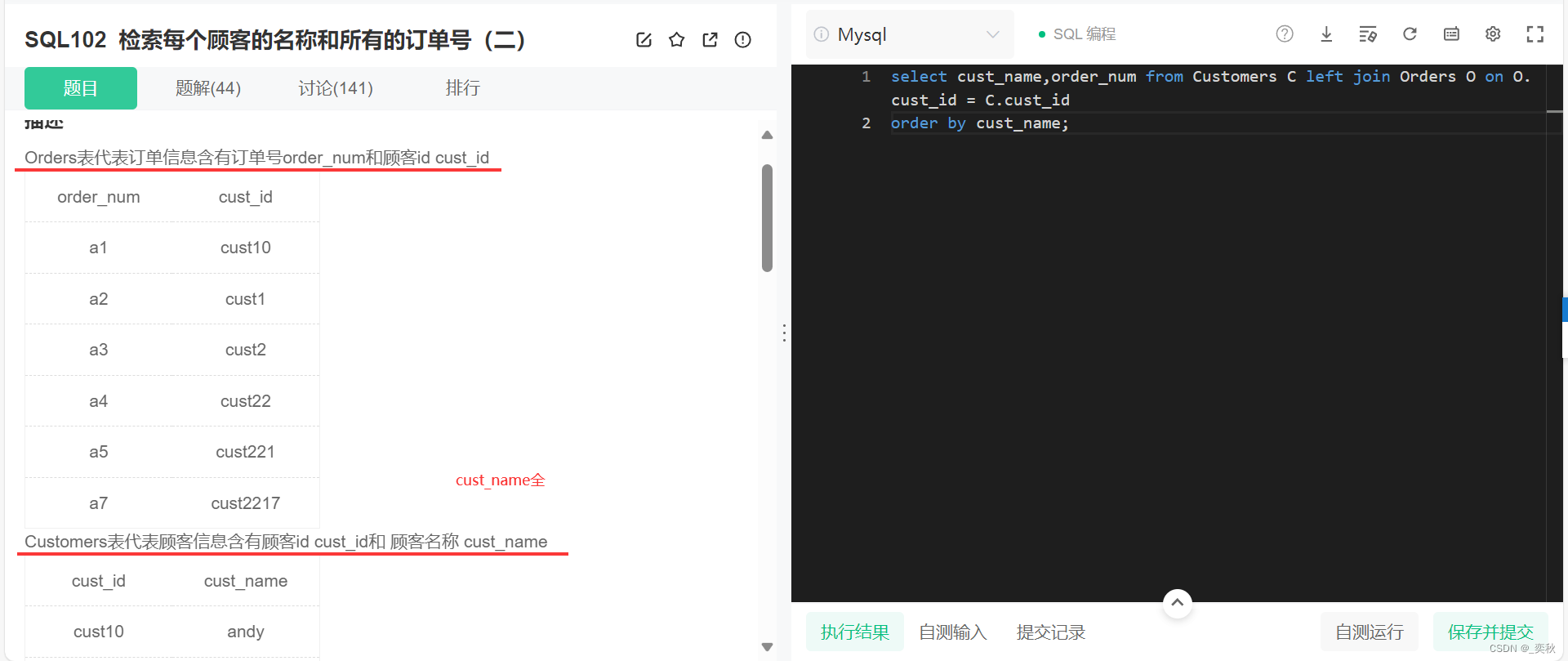Image resolution: width=1568 pixels, height=661 pixels.
Task: Click the edit note icon beside title
Action: pos(644,40)
